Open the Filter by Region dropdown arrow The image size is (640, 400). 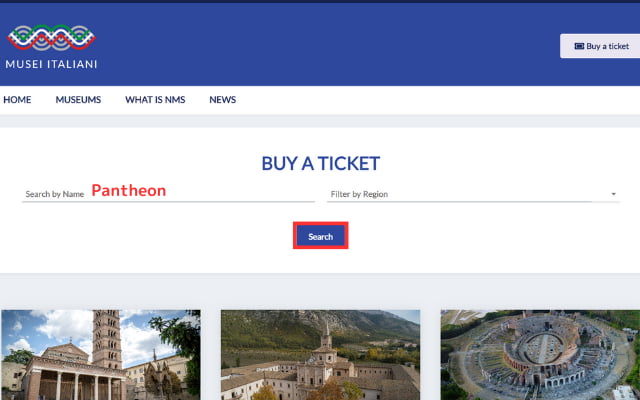613,194
